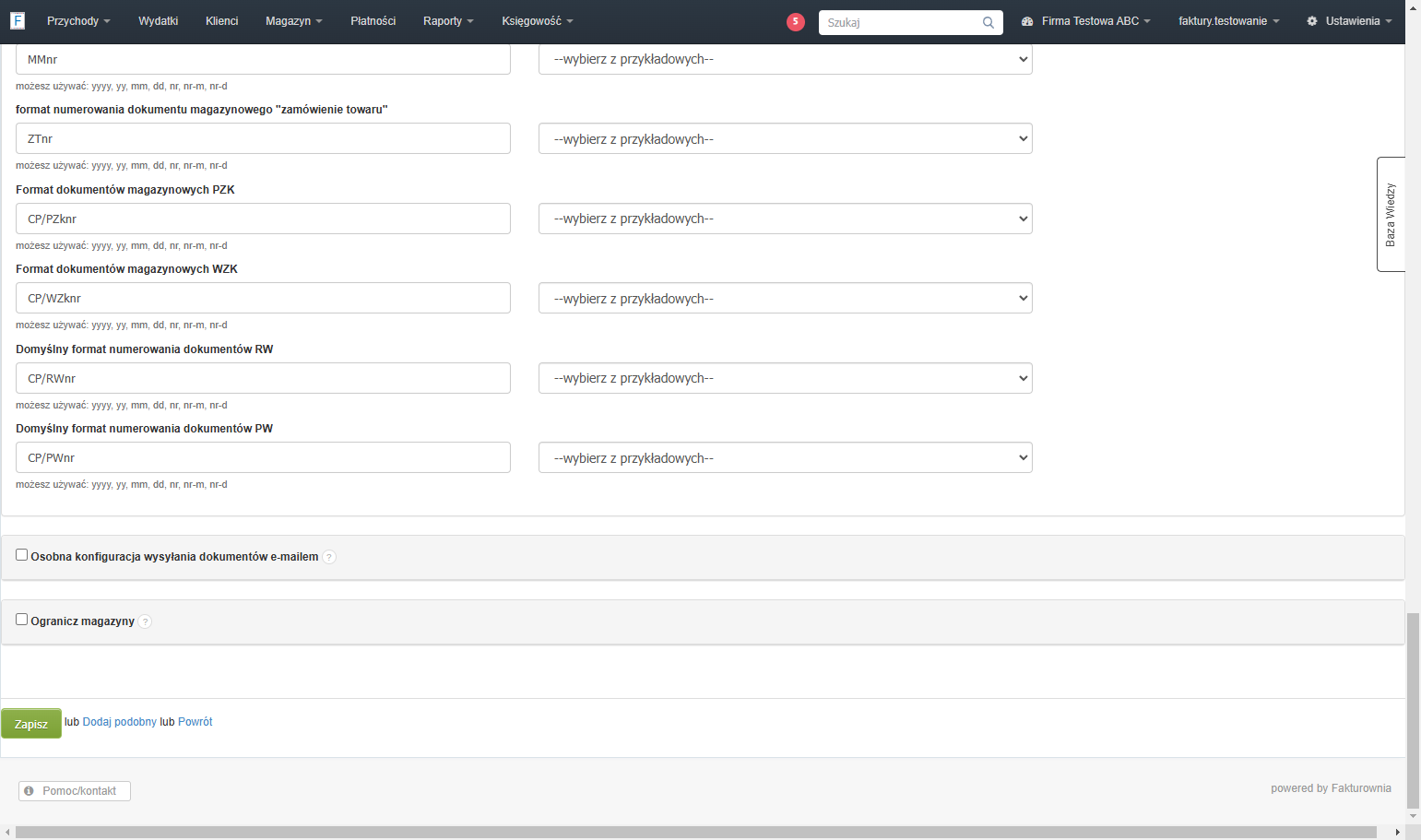This screenshot has height=840, width=1421.
Task: Focus the CP/RWnr format input
Action: 263,378
